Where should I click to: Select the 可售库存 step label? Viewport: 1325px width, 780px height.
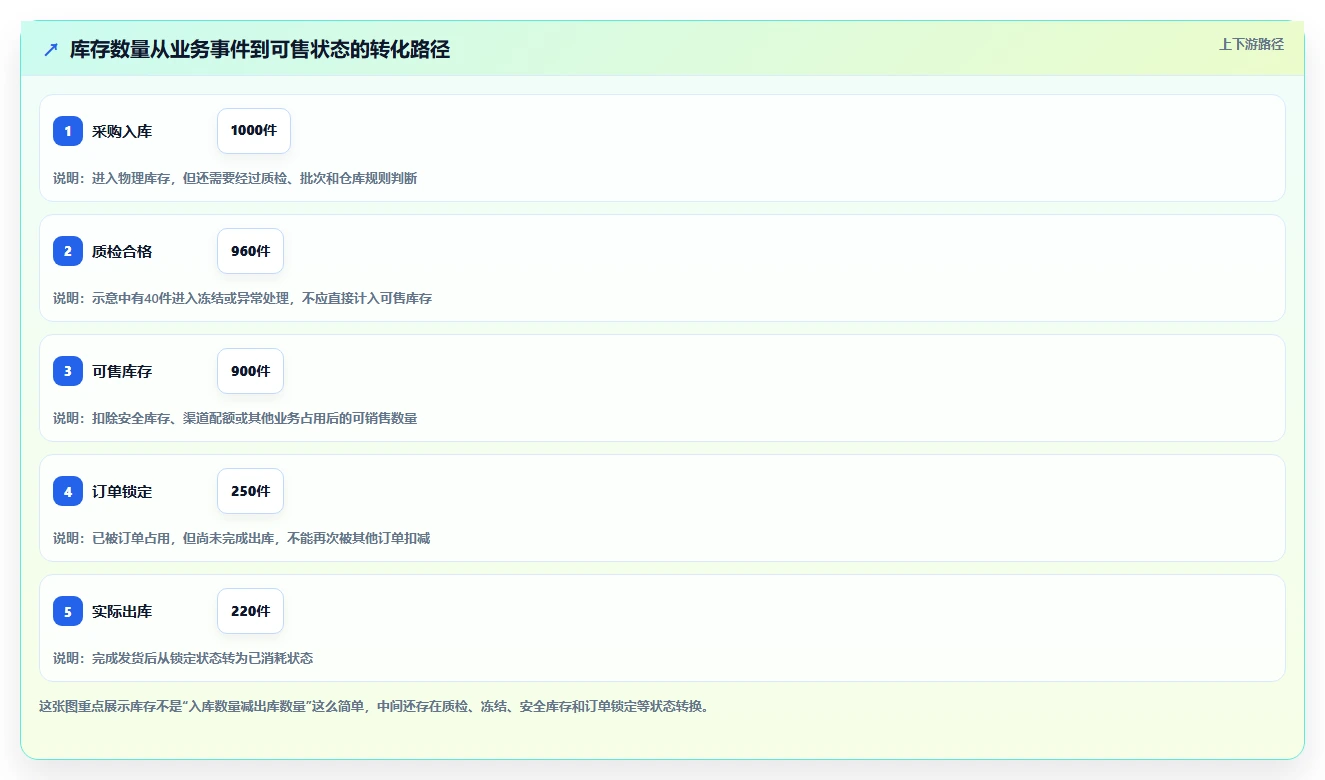pyautogui.click(x=122, y=371)
